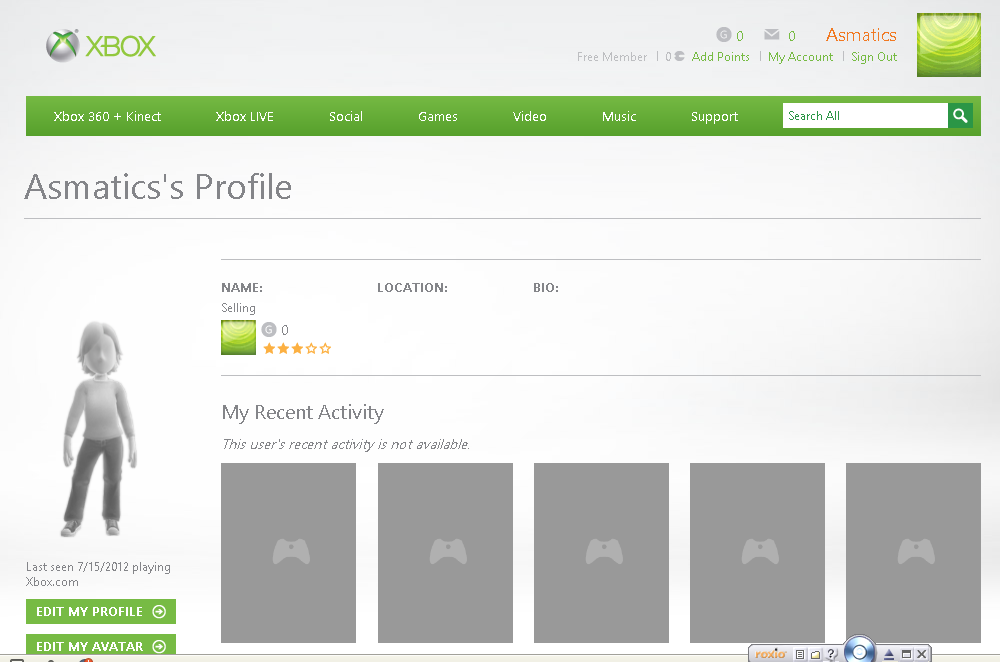The height and width of the screenshot is (662, 1000).
Task: Click the first recent activity game tile
Action: 288,552
